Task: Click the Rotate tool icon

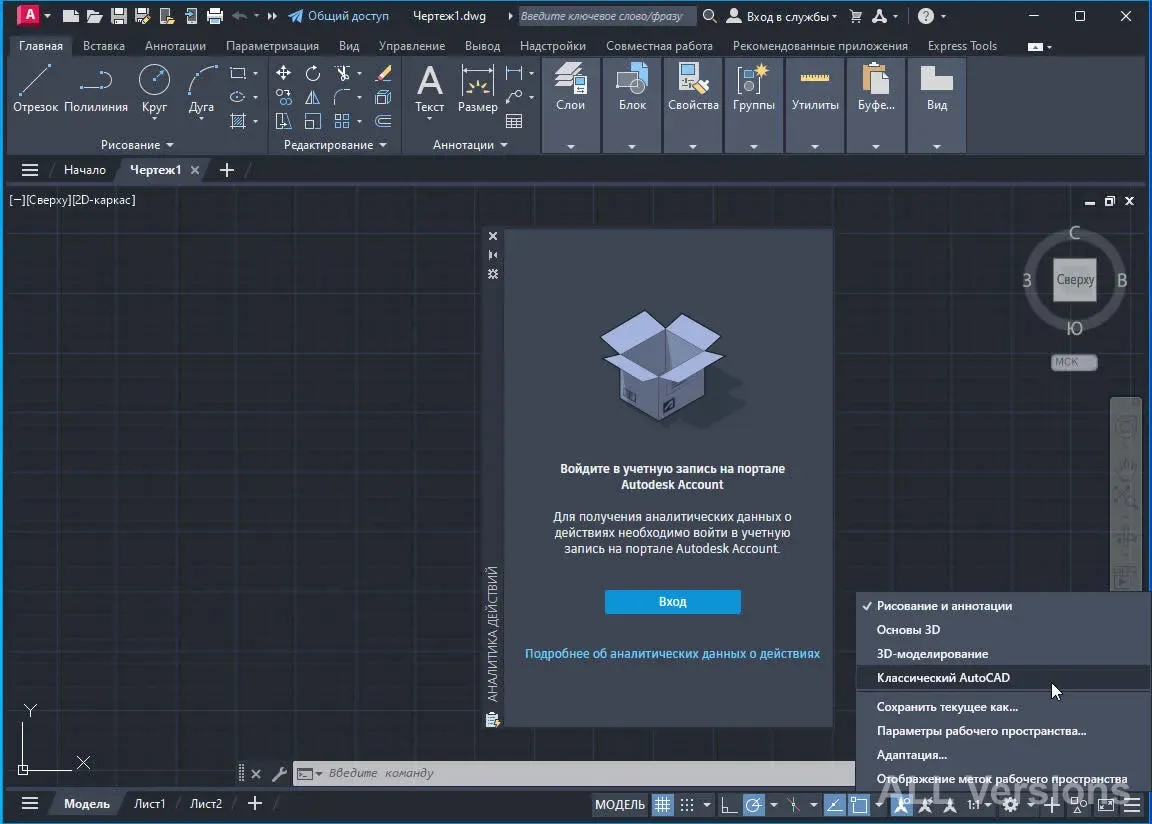Action: coord(312,73)
